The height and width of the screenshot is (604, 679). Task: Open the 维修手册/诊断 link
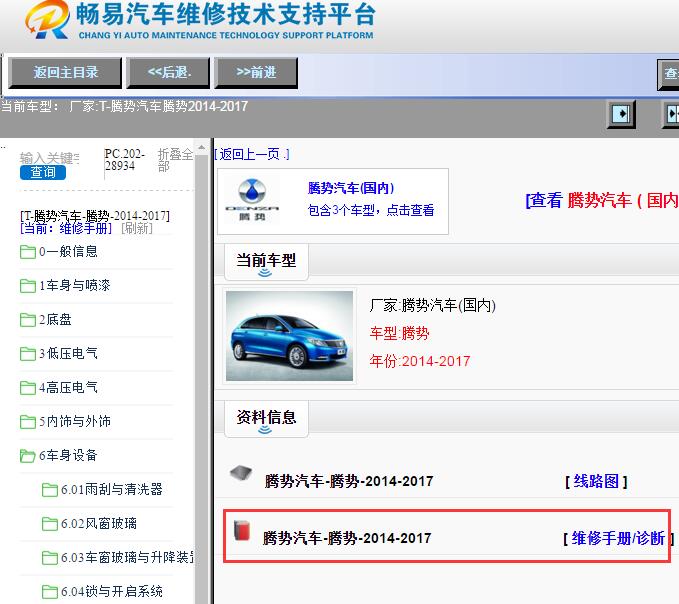[618, 539]
